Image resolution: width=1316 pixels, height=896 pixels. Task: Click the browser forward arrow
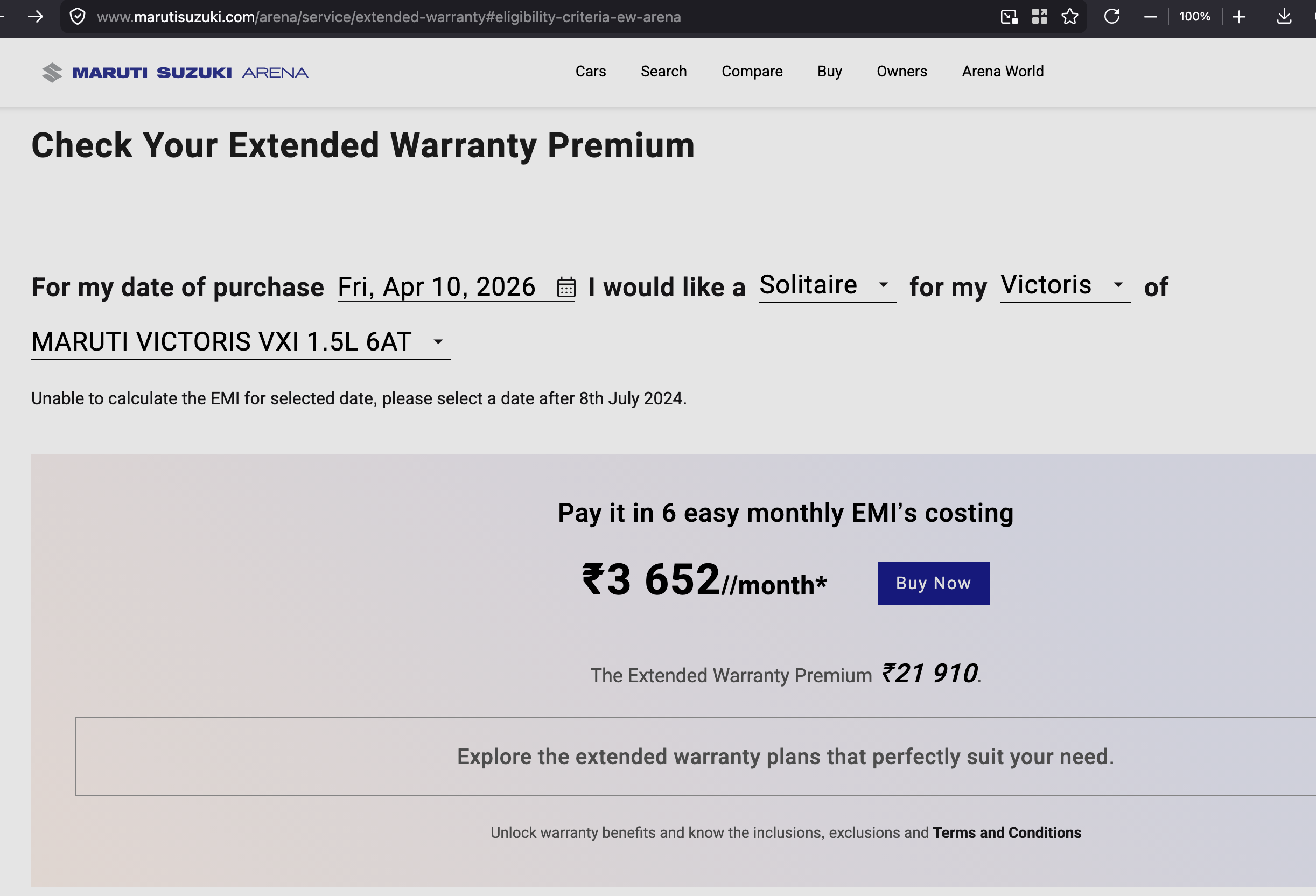[x=35, y=17]
